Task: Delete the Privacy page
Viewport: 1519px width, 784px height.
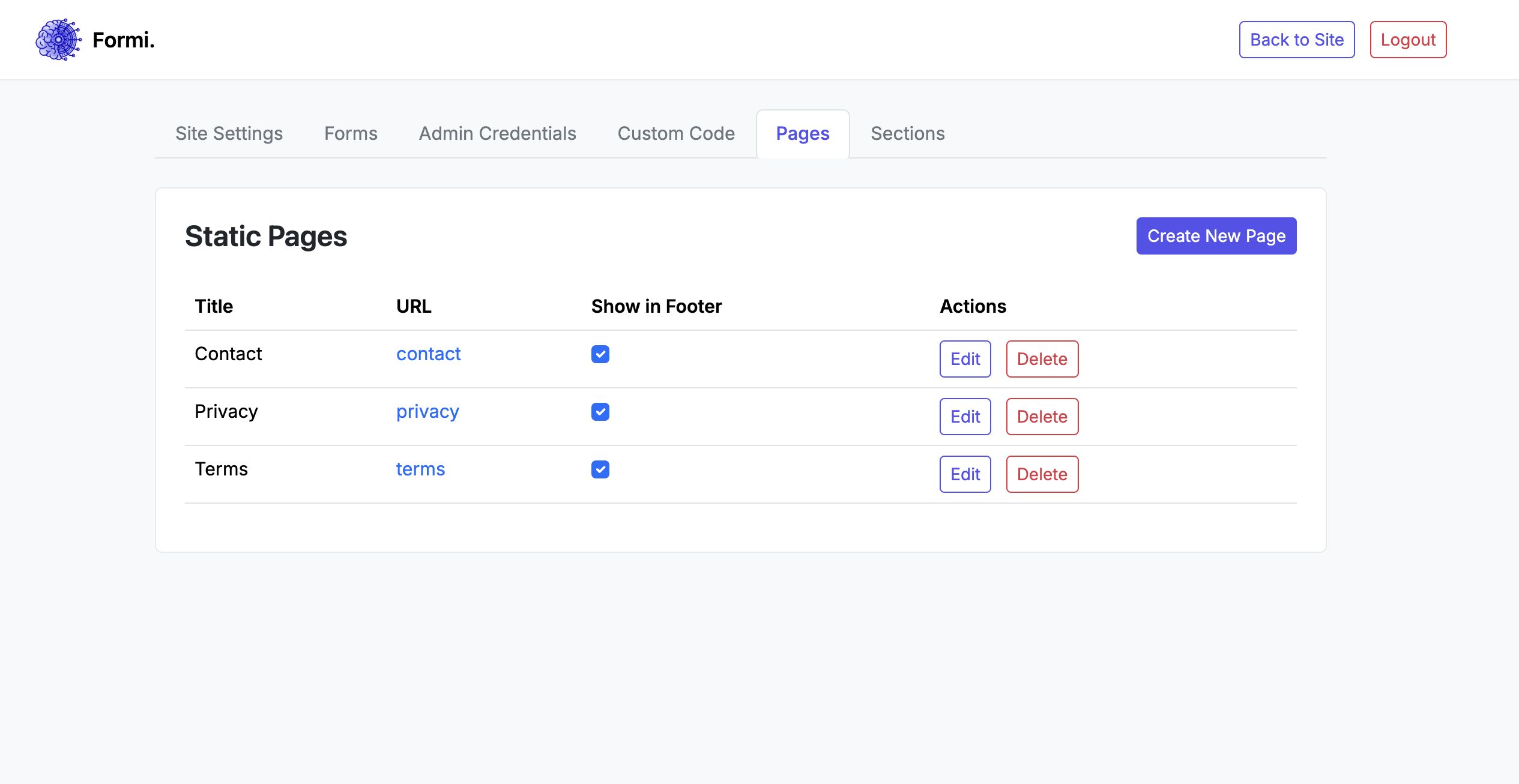Action: coord(1042,417)
